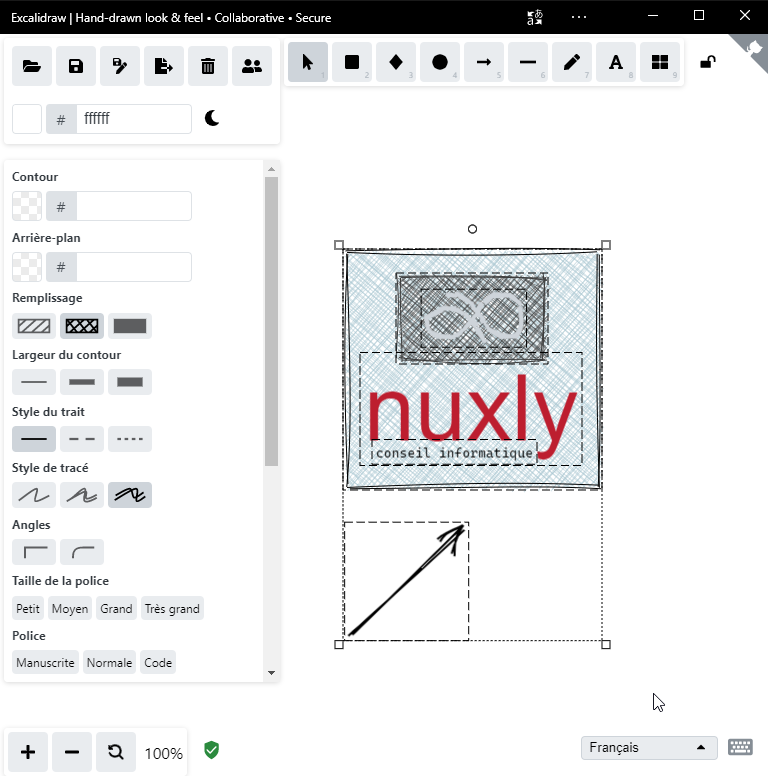Screen dimensions: 768x776
Task: Open the Français language dropdown
Action: (649, 747)
